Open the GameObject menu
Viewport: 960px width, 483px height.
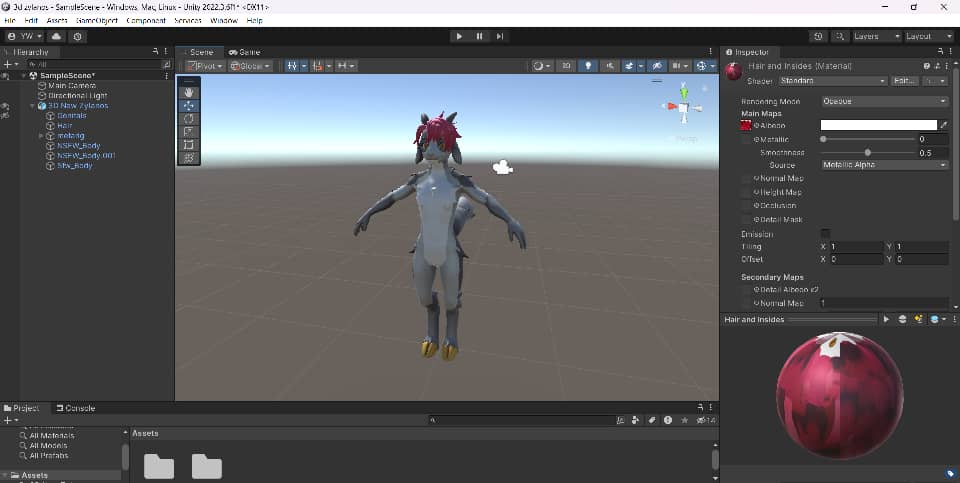[97, 20]
